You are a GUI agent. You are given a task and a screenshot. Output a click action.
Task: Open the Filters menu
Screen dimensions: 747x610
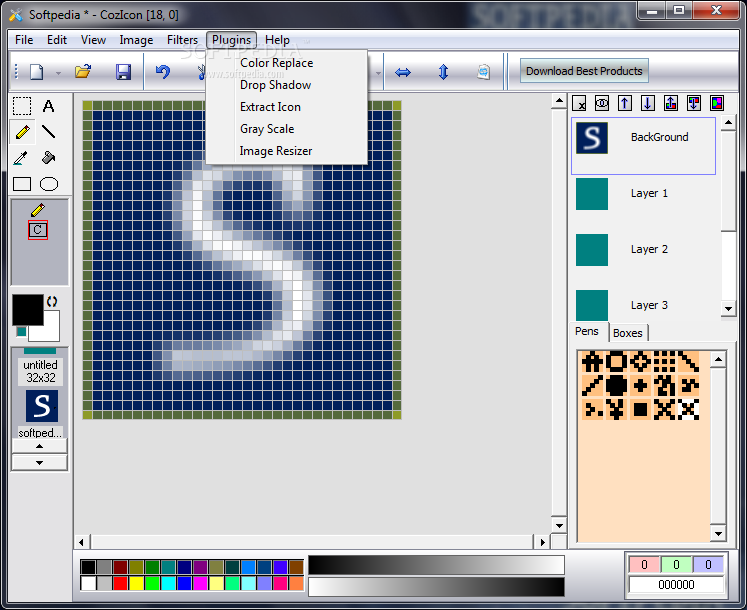tap(182, 40)
